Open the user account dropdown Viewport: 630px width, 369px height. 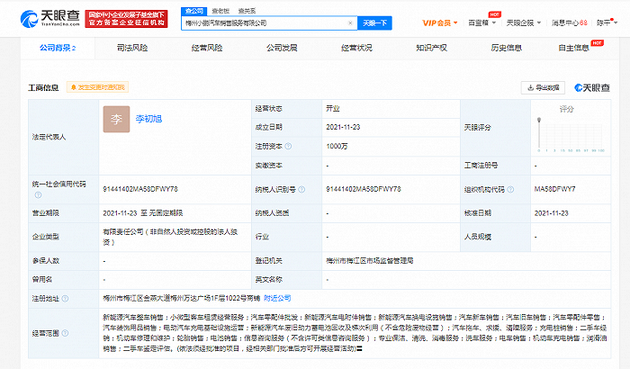click(x=607, y=23)
